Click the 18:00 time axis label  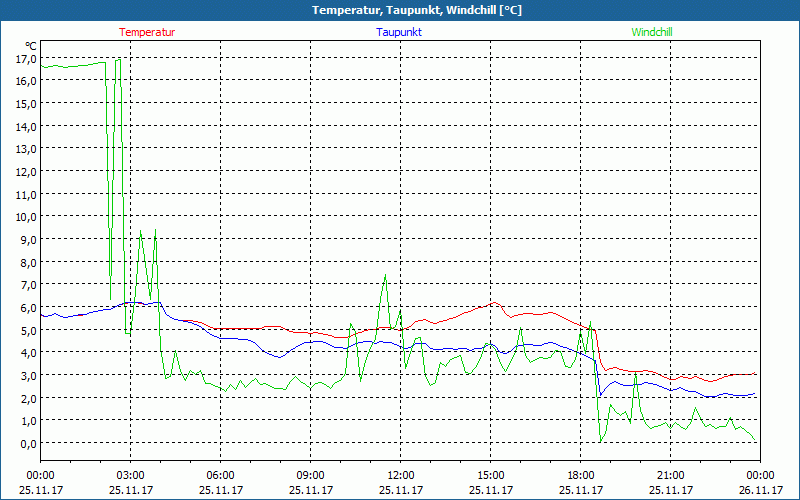(x=581, y=476)
